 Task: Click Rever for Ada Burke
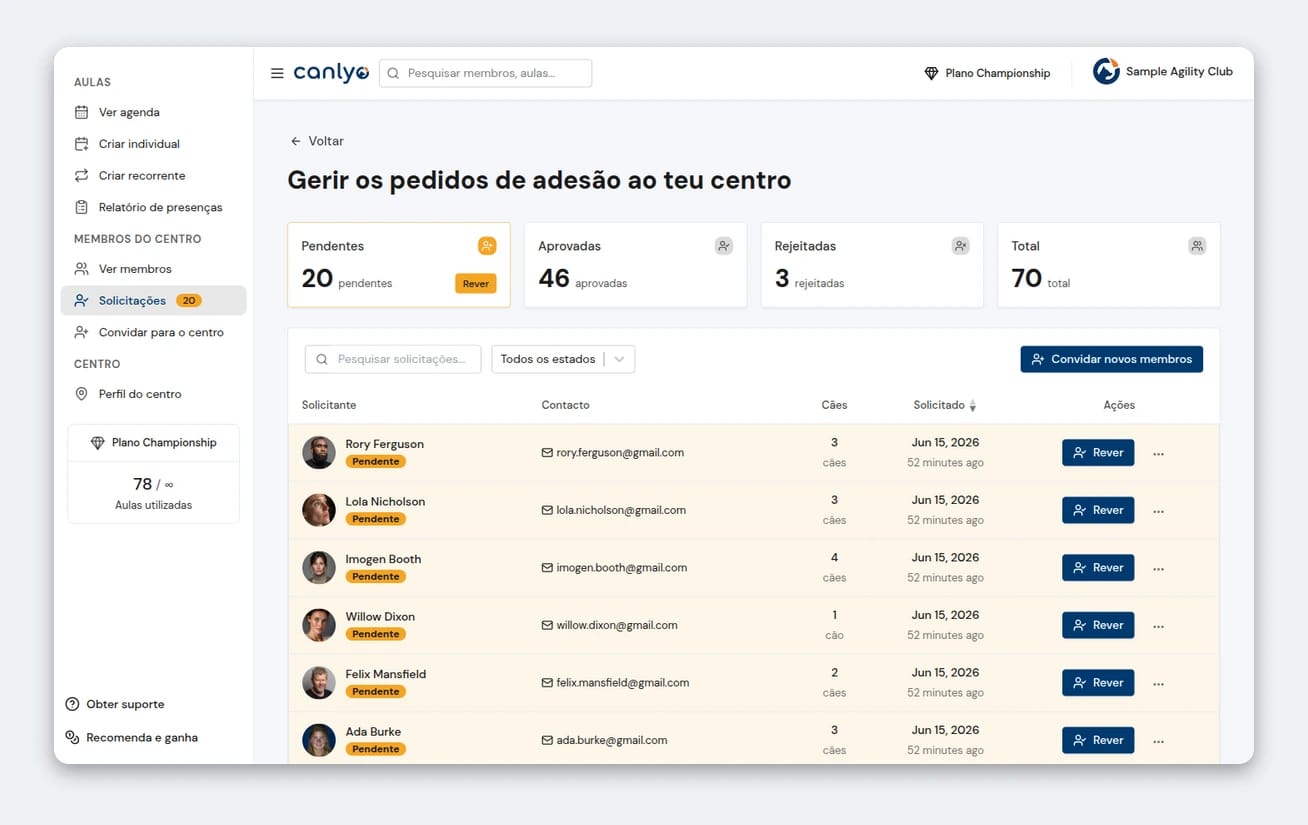point(1098,740)
